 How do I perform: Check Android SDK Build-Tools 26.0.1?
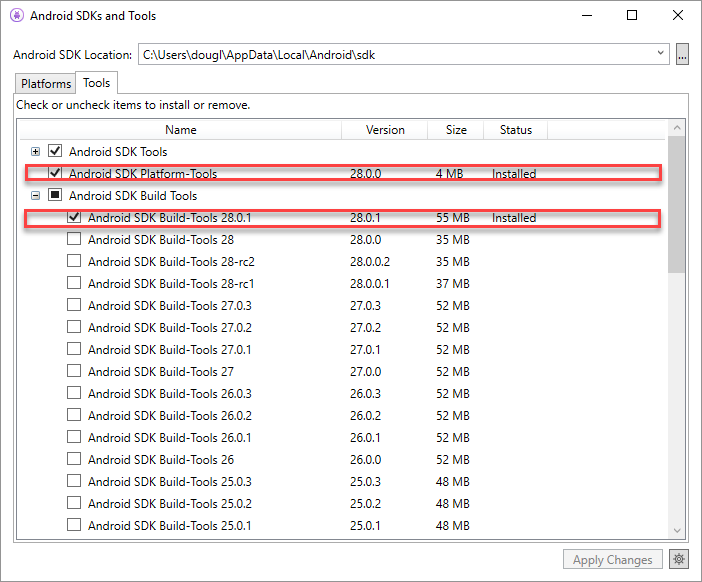coord(74,436)
